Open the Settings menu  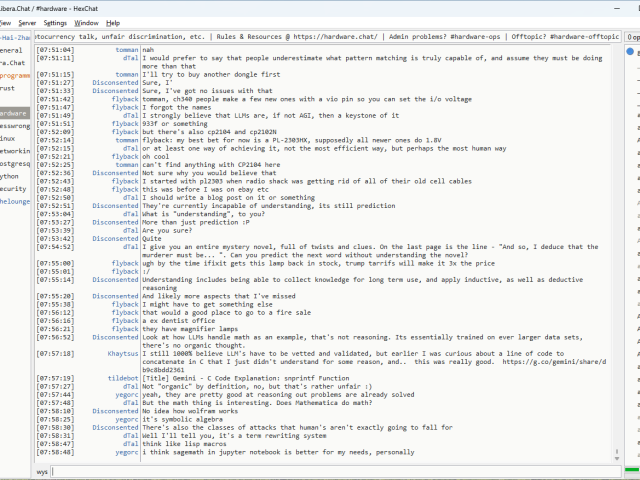point(55,22)
